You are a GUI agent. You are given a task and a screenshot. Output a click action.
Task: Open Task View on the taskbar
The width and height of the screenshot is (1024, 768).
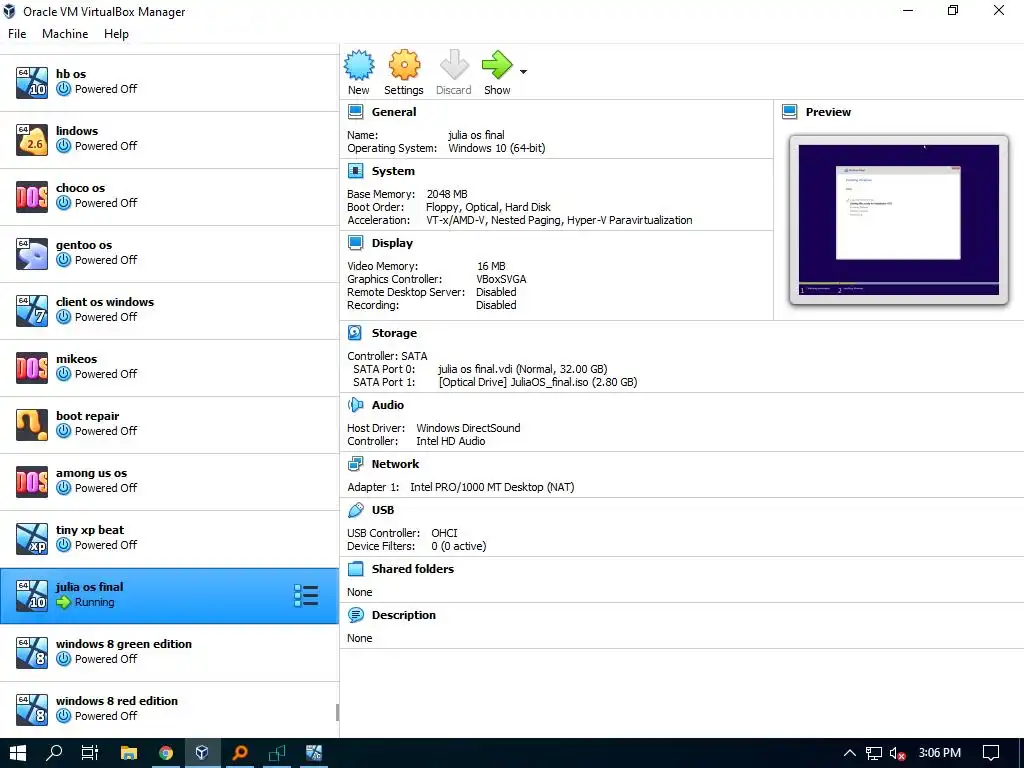click(x=90, y=753)
